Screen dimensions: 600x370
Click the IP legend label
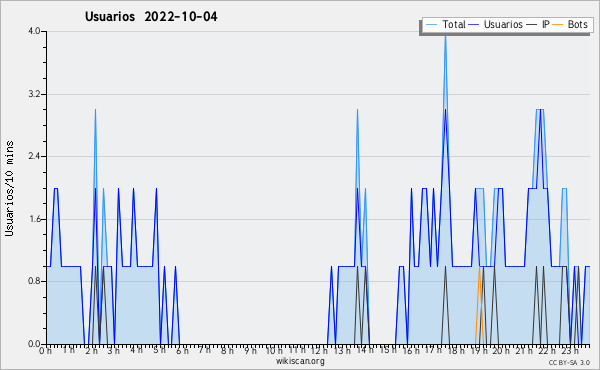pyautogui.click(x=546, y=24)
